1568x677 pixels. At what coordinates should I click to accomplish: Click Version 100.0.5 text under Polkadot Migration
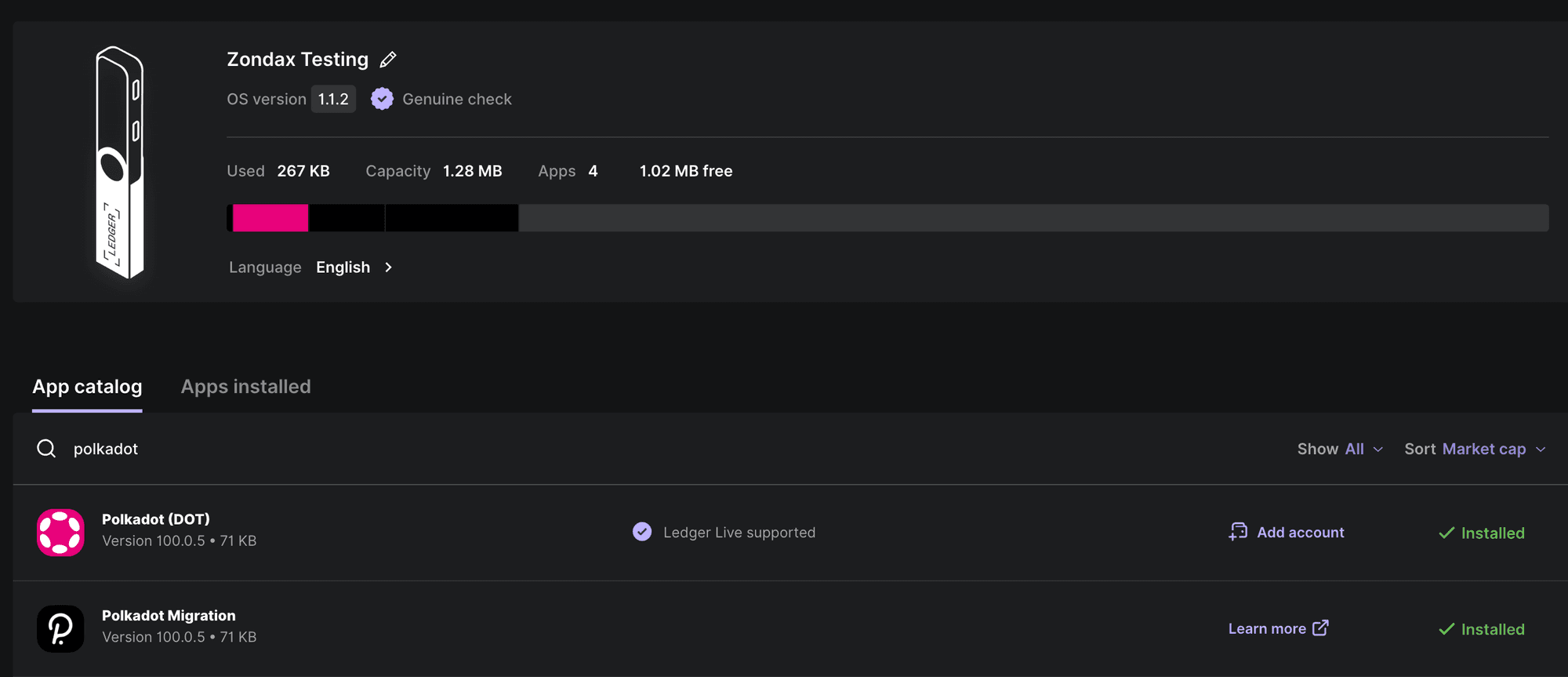[x=154, y=637]
